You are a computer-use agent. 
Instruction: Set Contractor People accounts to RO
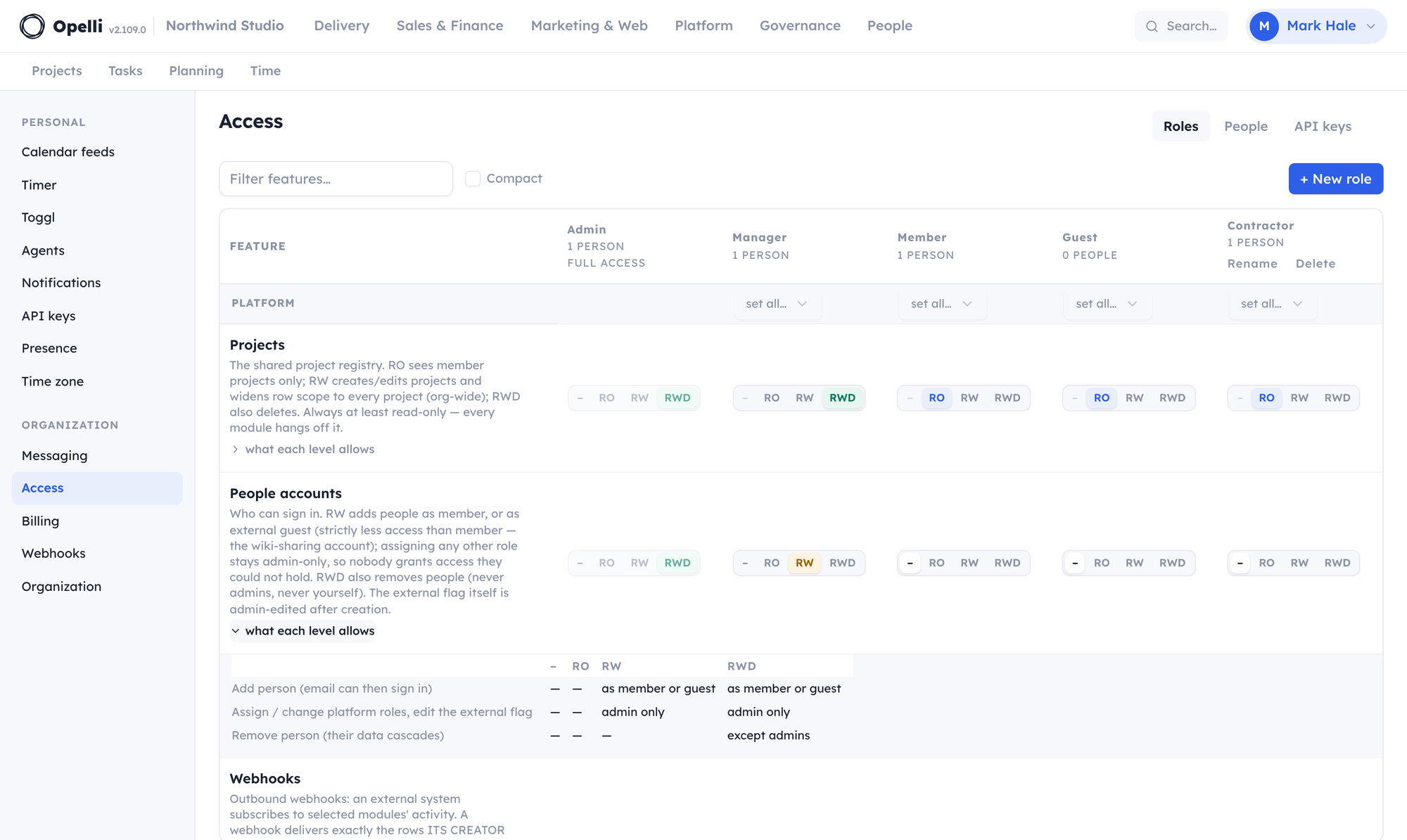point(1266,563)
